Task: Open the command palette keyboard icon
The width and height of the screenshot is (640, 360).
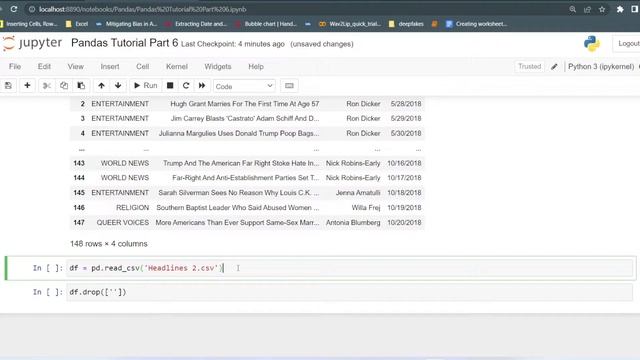Action: tap(289, 86)
